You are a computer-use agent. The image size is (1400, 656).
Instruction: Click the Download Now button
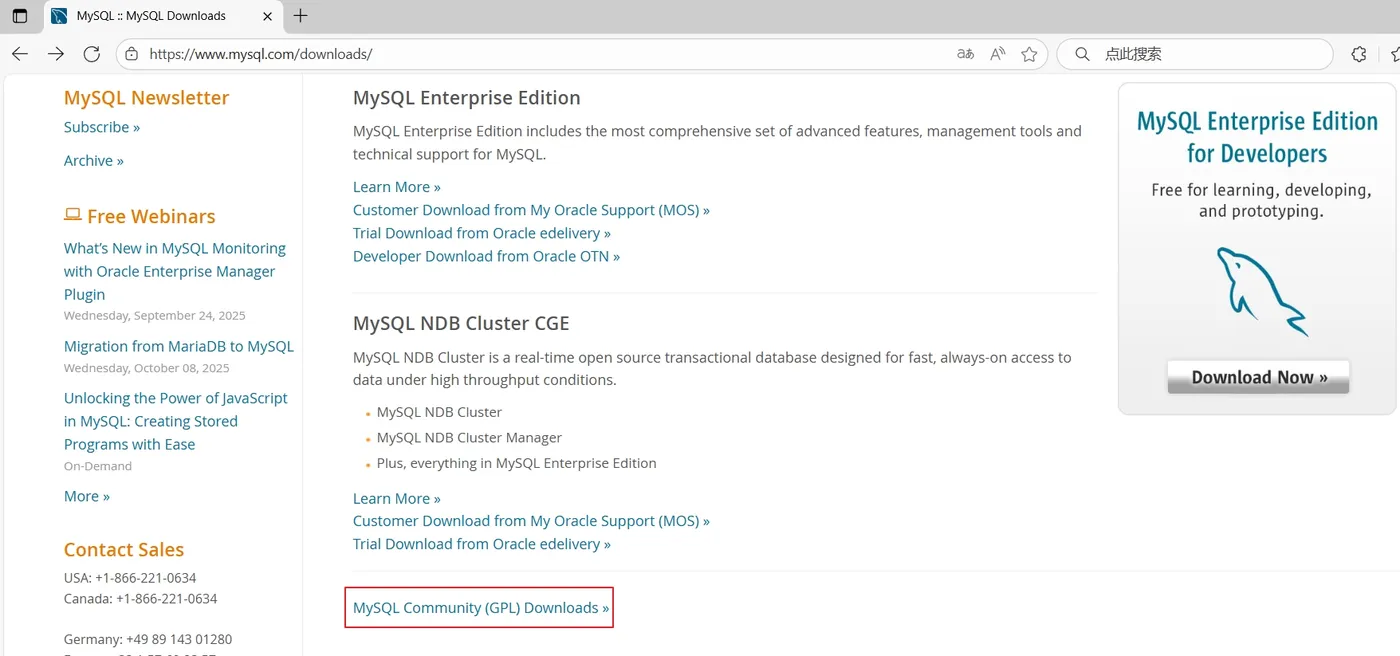tap(1258, 377)
